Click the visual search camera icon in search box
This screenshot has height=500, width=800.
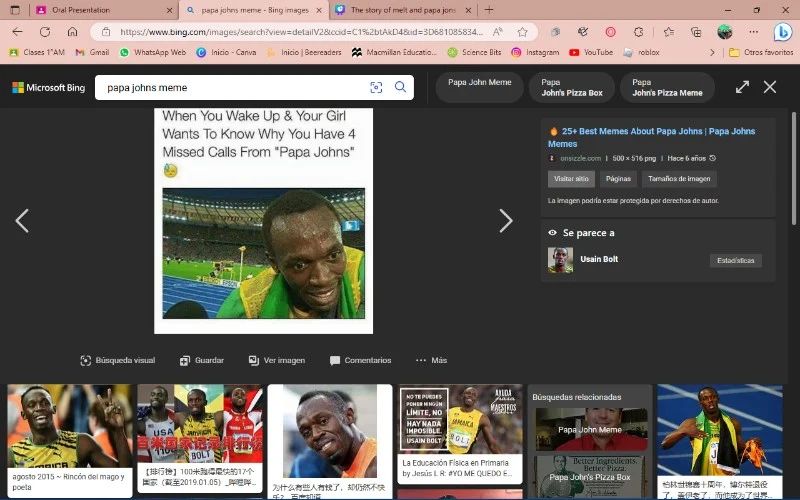376,87
